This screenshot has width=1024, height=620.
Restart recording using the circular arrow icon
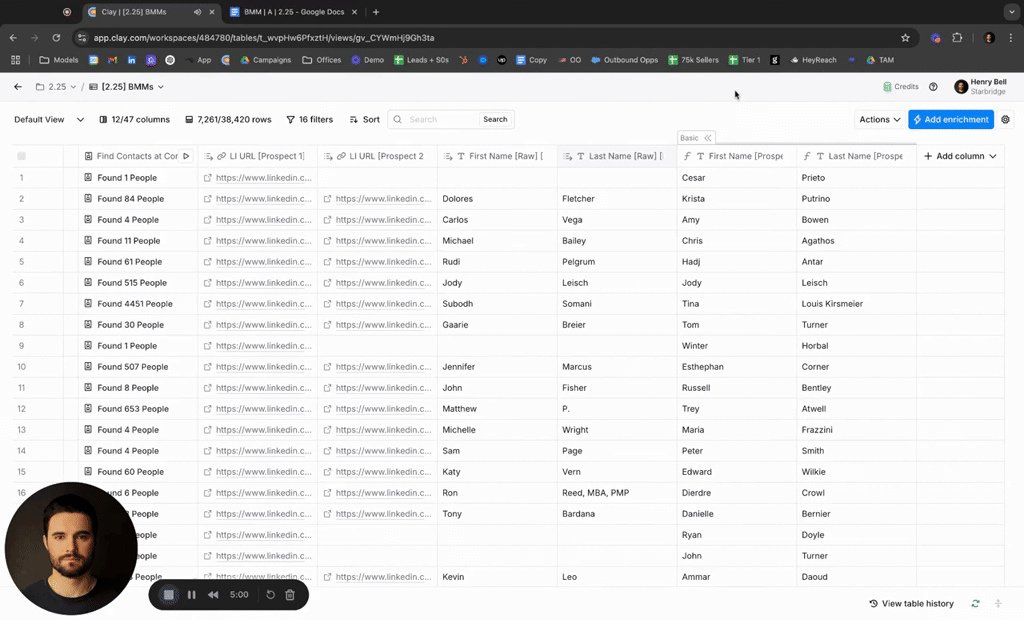(270, 595)
